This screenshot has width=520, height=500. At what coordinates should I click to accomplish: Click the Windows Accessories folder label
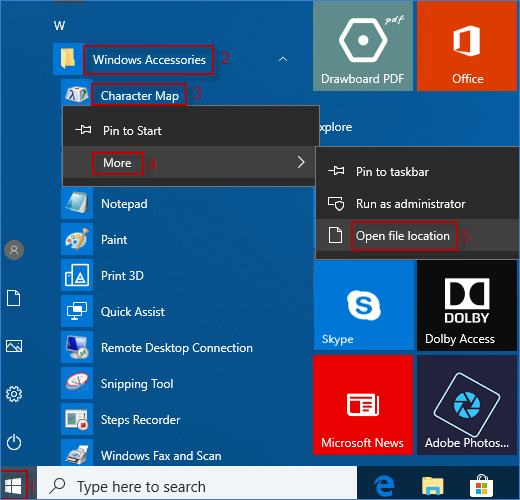pos(149,60)
